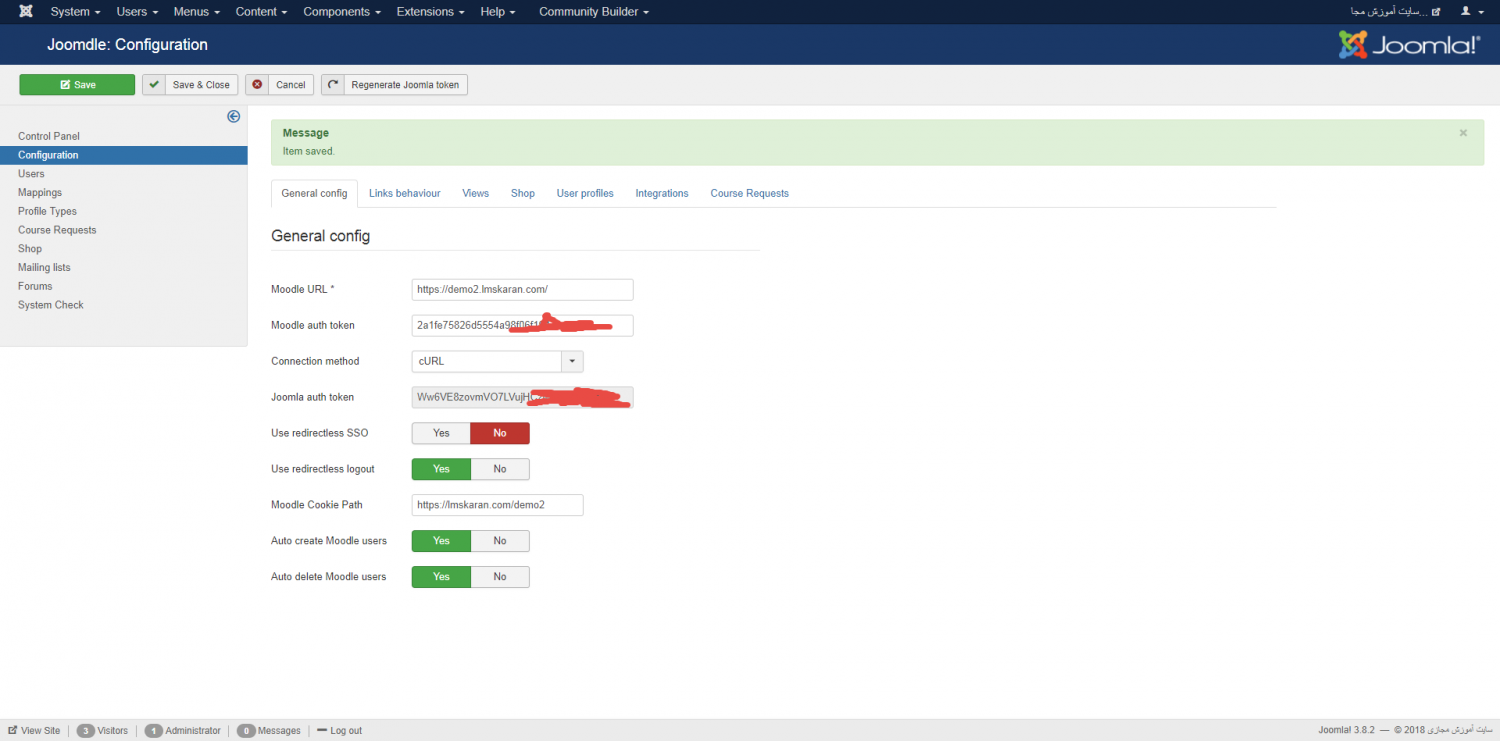Turn off Auto delete Moodle users
This screenshot has height=741, width=1500.
click(499, 577)
